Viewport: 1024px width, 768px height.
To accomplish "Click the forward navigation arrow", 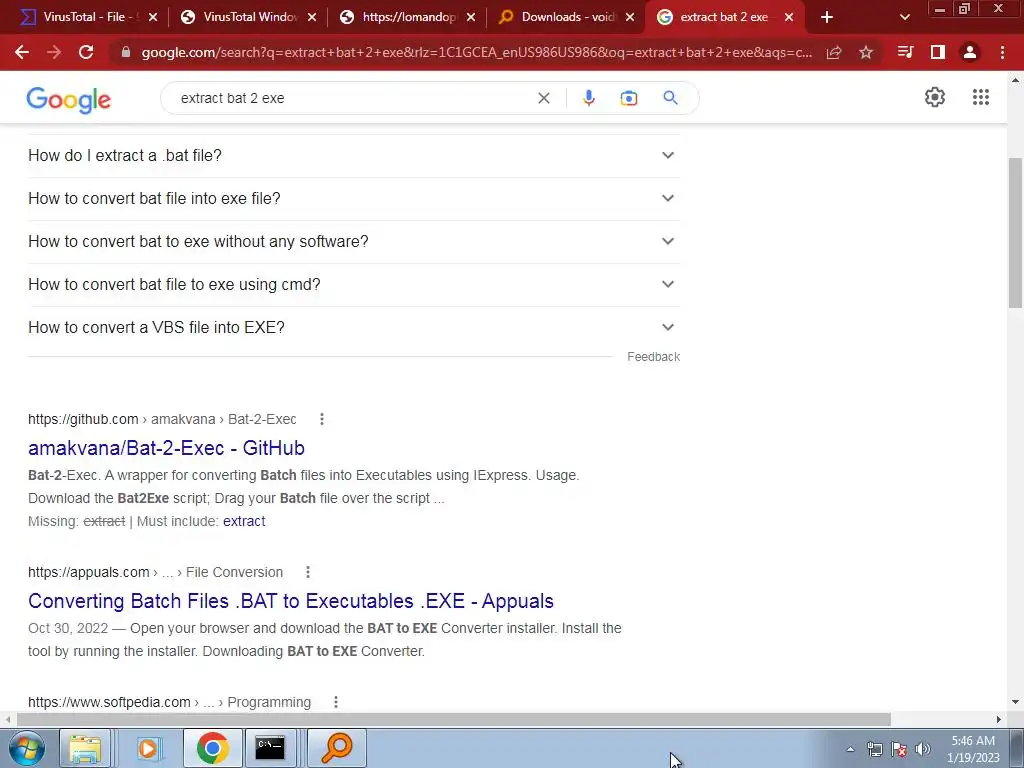I will [54, 52].
